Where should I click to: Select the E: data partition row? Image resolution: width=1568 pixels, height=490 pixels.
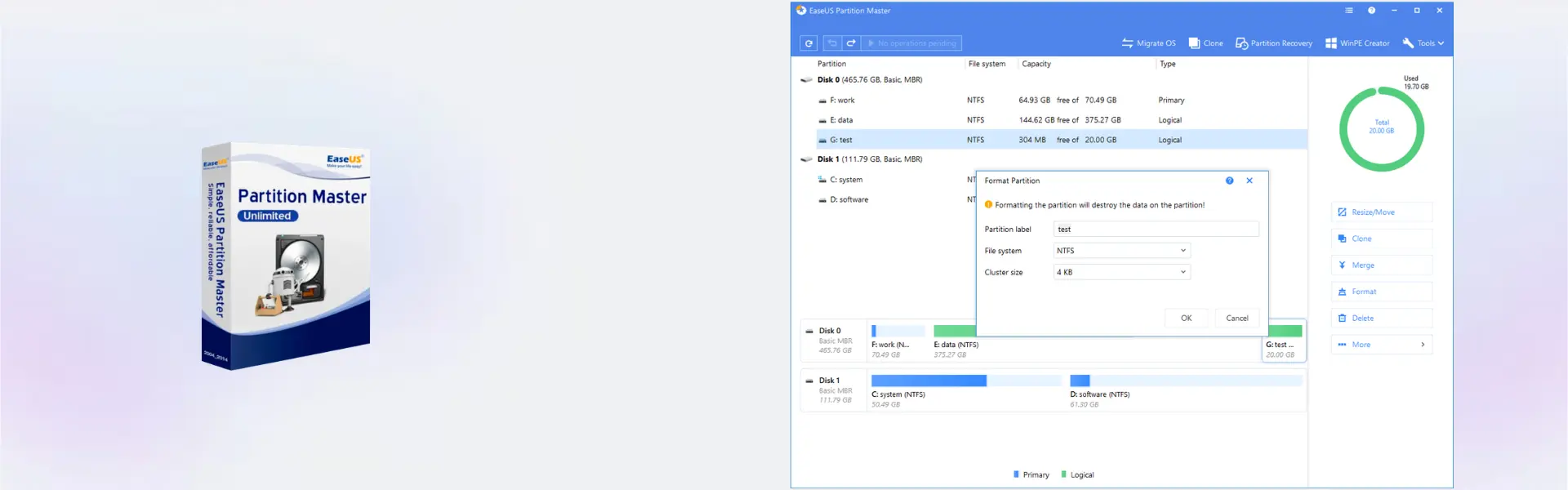coord(1062,120)
